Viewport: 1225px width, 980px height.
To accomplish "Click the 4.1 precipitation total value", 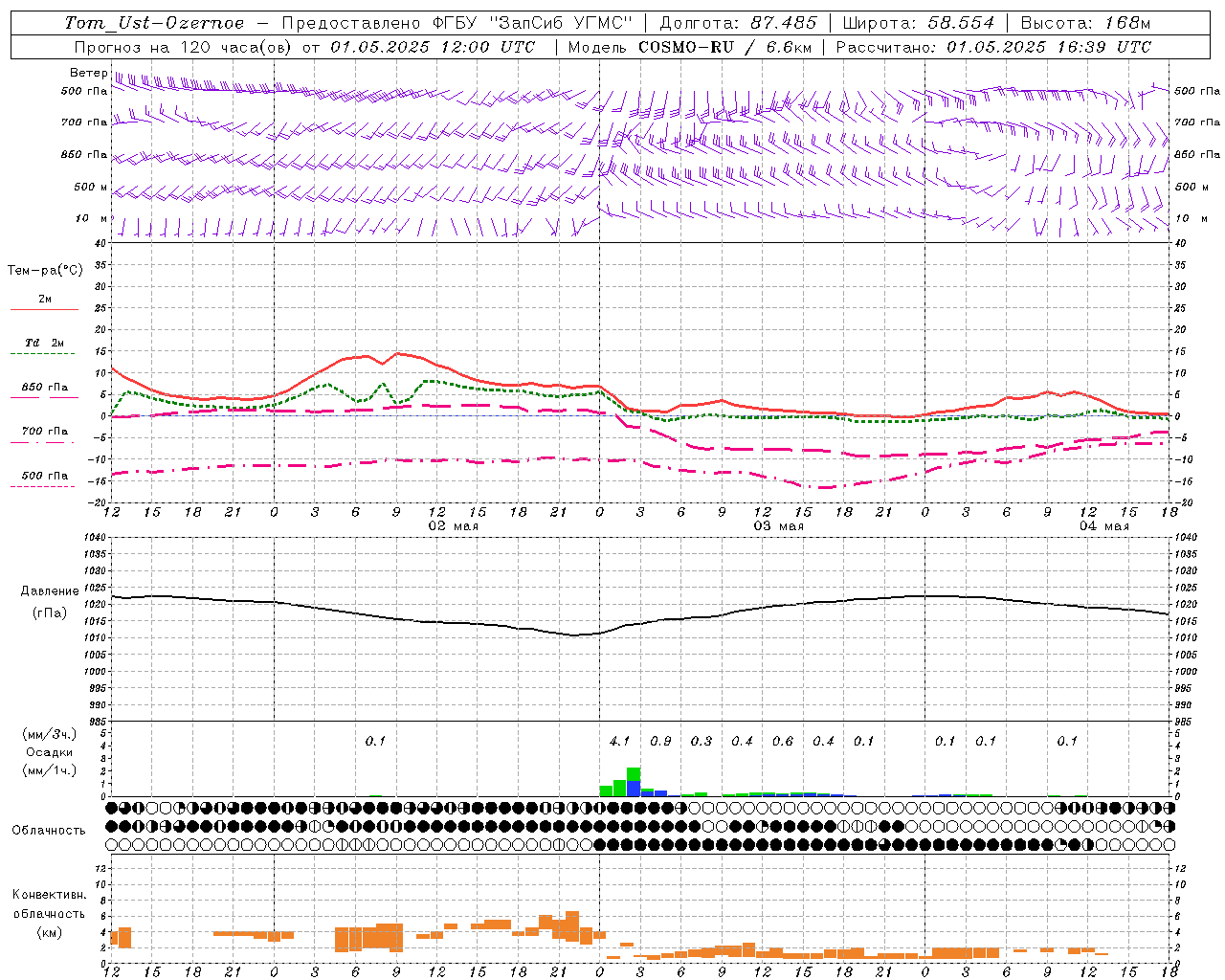I will (619, 741).
